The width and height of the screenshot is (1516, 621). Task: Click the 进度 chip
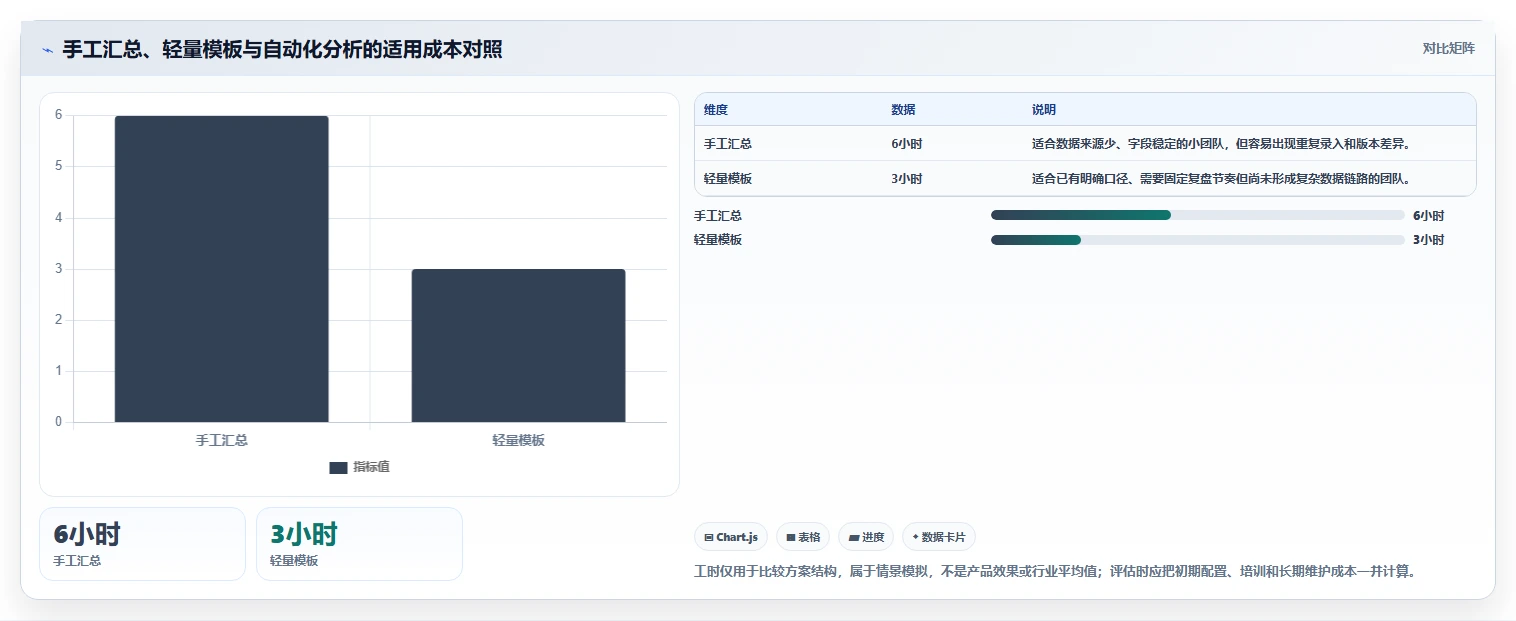pyautogui.click(x=866, y=537)
